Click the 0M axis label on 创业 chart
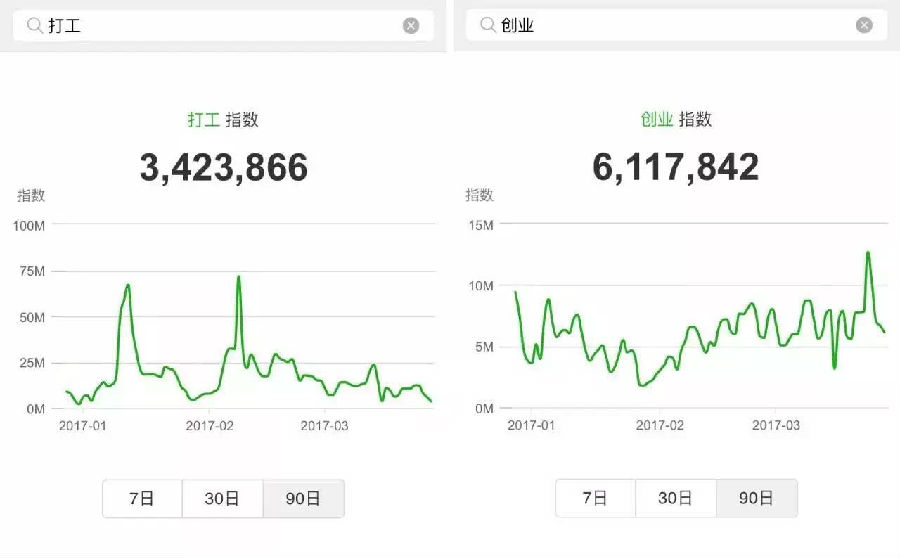 coord(484,409)
